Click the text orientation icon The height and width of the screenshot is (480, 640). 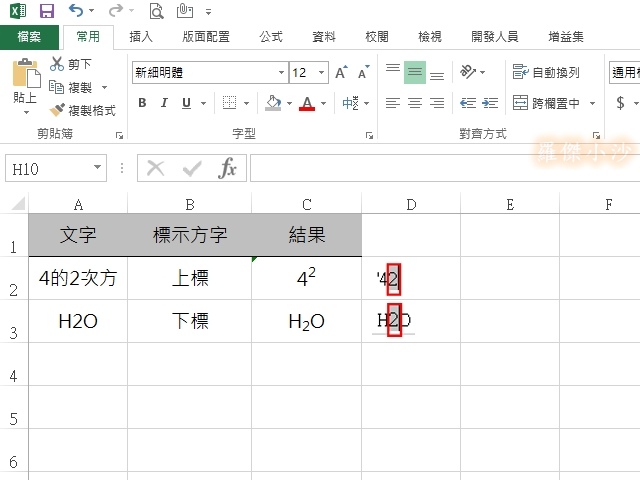click(x=468, y=72)
